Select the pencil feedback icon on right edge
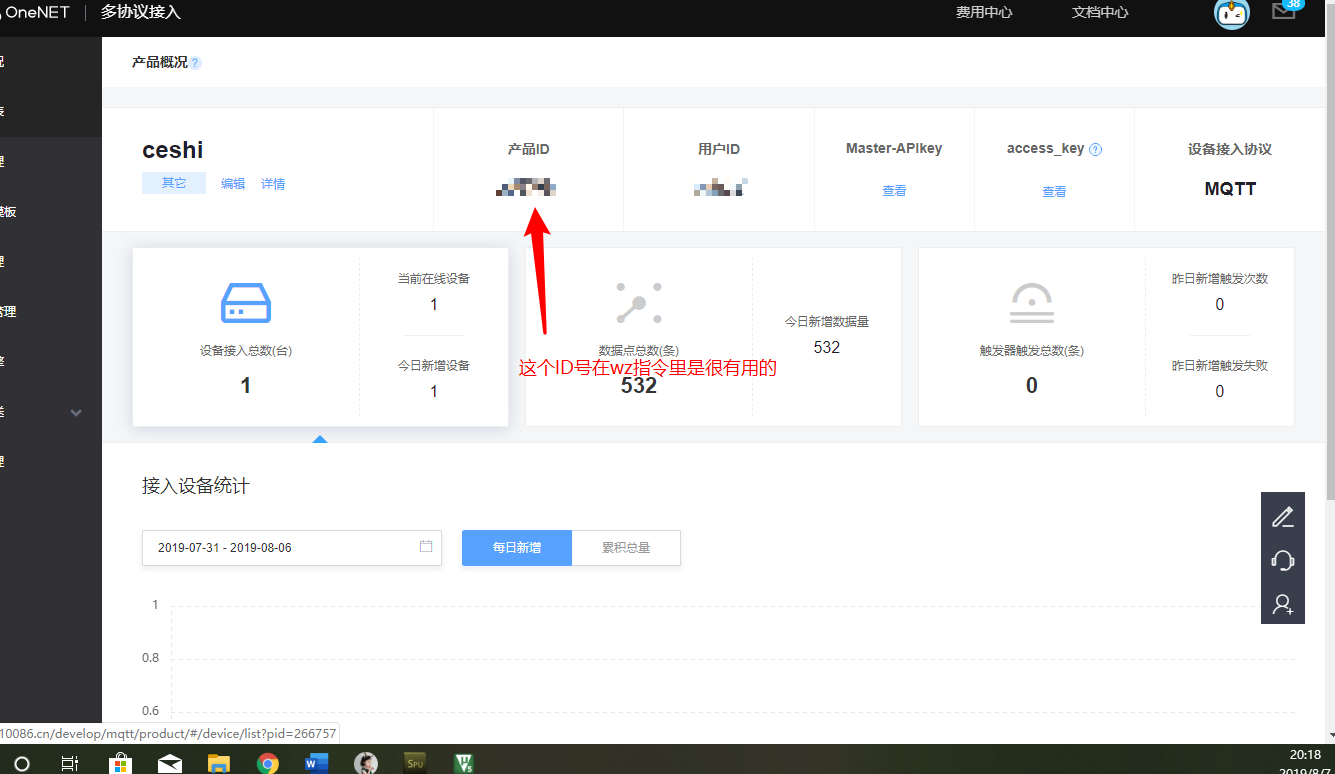This screenshot has height=774, width=1335. (1283, 516)
